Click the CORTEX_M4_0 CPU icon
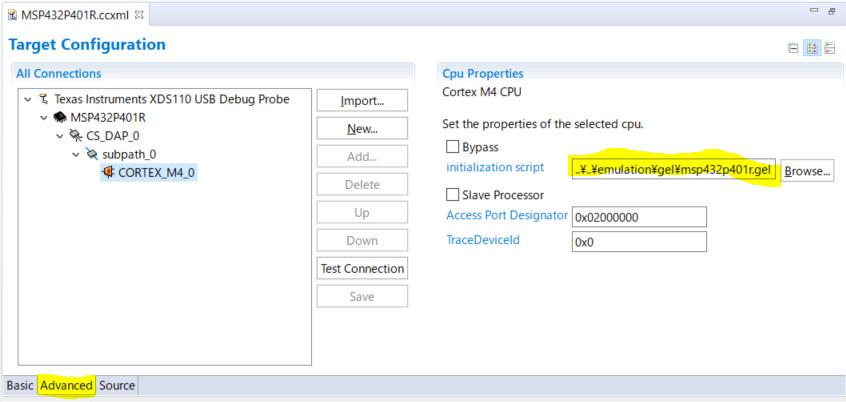 (108, 172)
